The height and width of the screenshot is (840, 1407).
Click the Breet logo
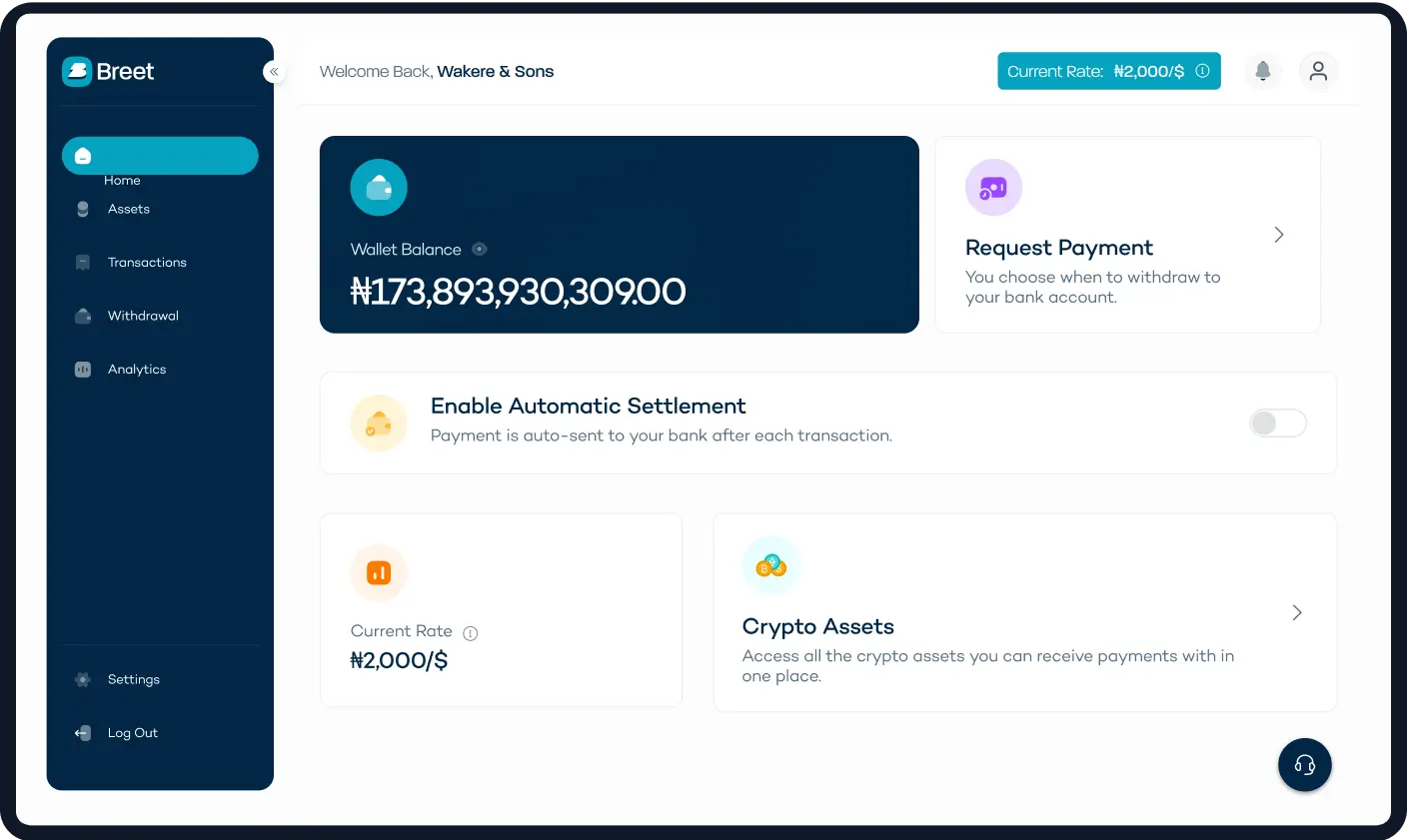pyautogui.click(x=108, y=71)
